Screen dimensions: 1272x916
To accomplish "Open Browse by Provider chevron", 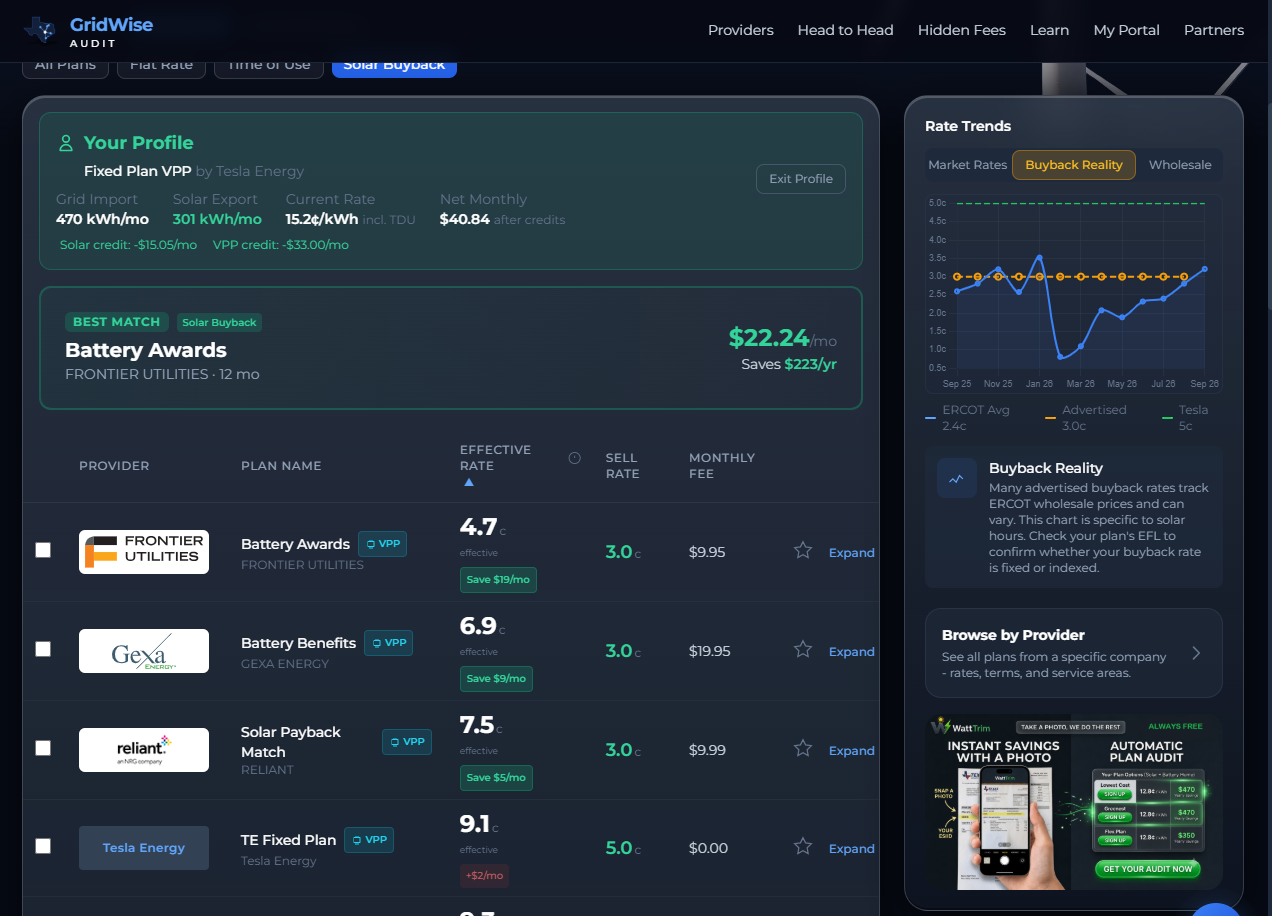I will [1196, 653].
